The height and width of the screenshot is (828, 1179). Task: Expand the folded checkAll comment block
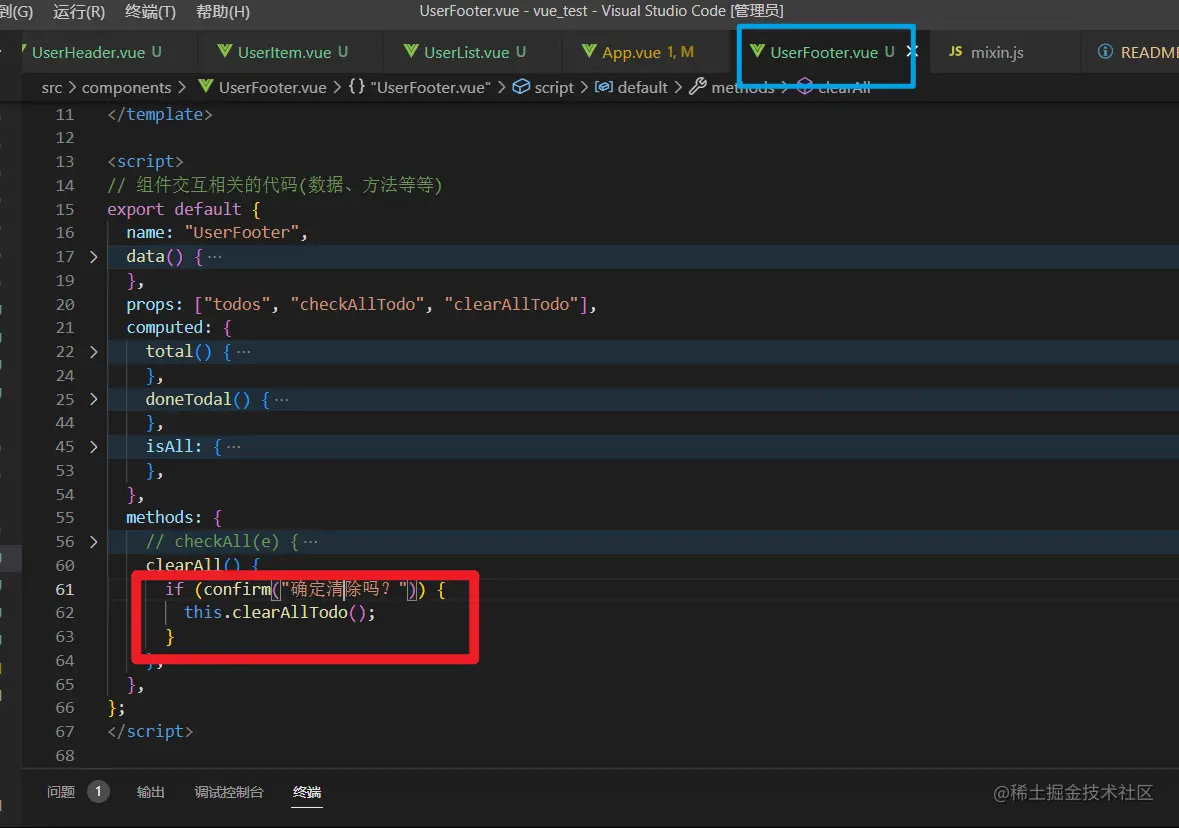click(x=93, y=541)
